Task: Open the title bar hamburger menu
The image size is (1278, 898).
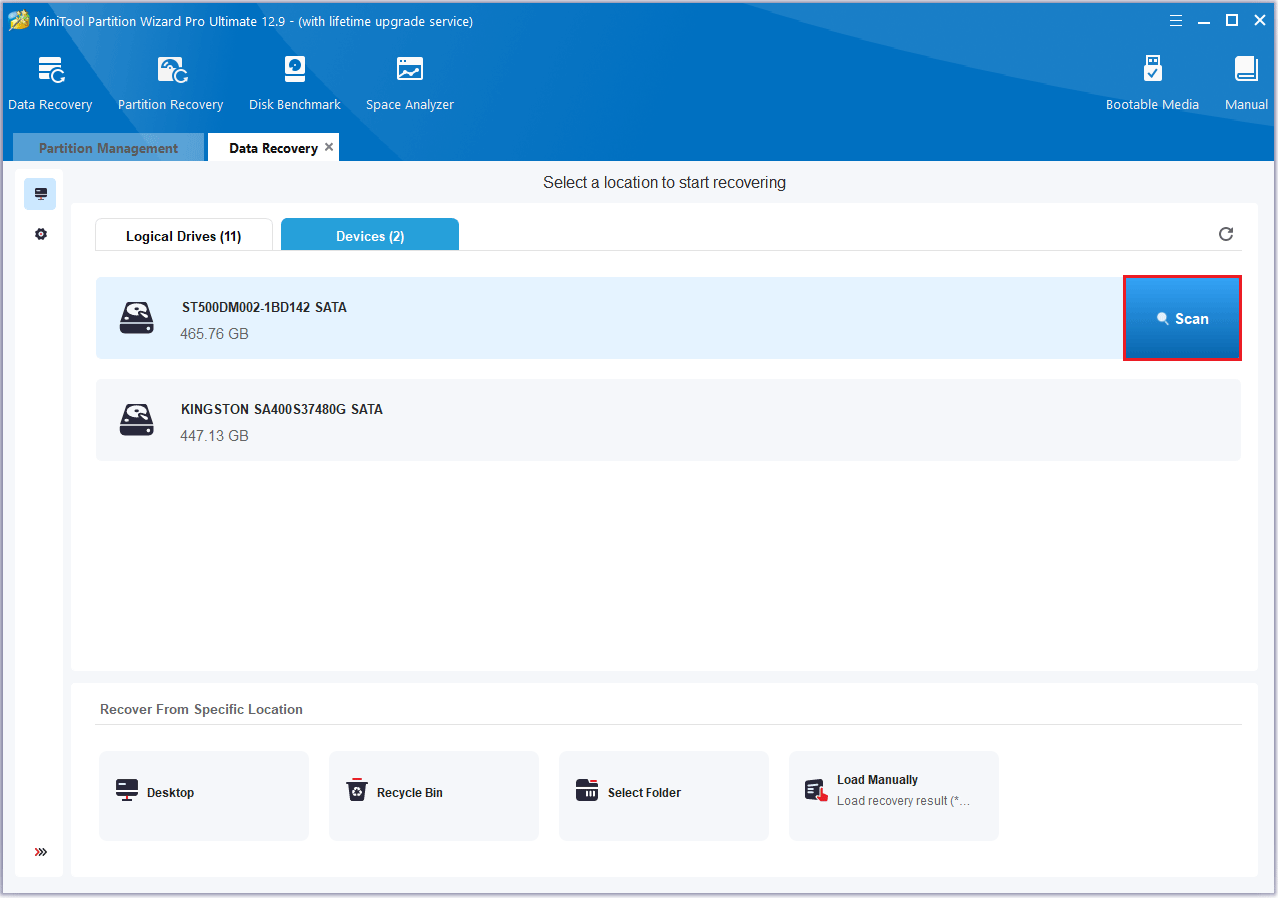Action: (x=1176, y=21)
